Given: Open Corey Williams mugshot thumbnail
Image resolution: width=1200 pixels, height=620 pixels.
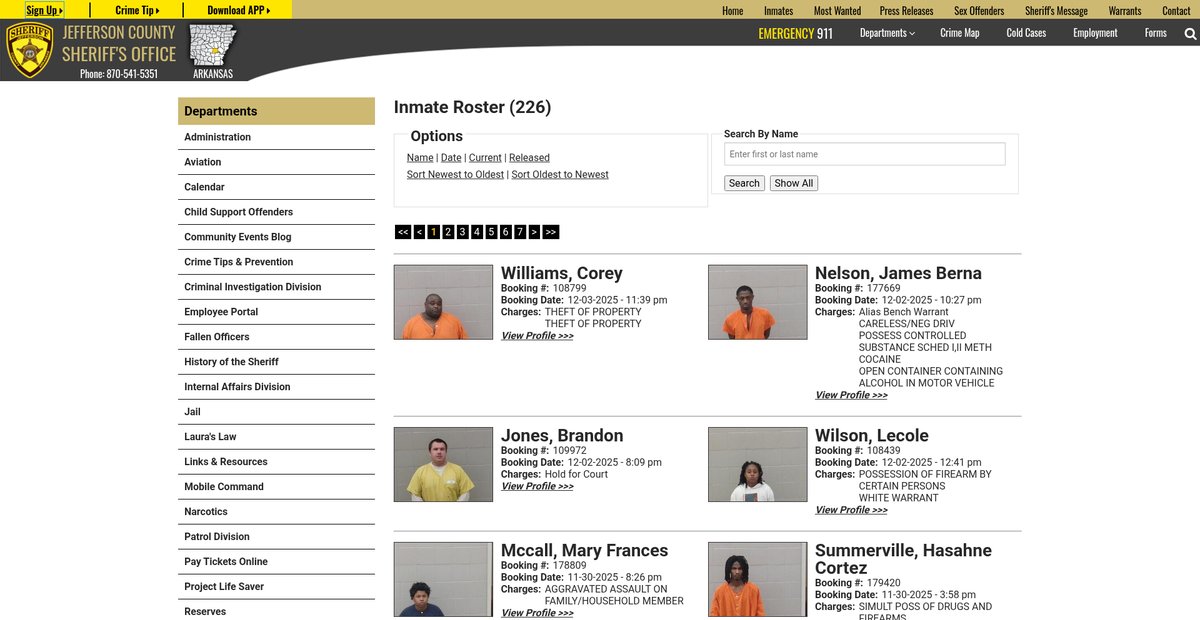Looking at the screenshot, I should (443, 302).
